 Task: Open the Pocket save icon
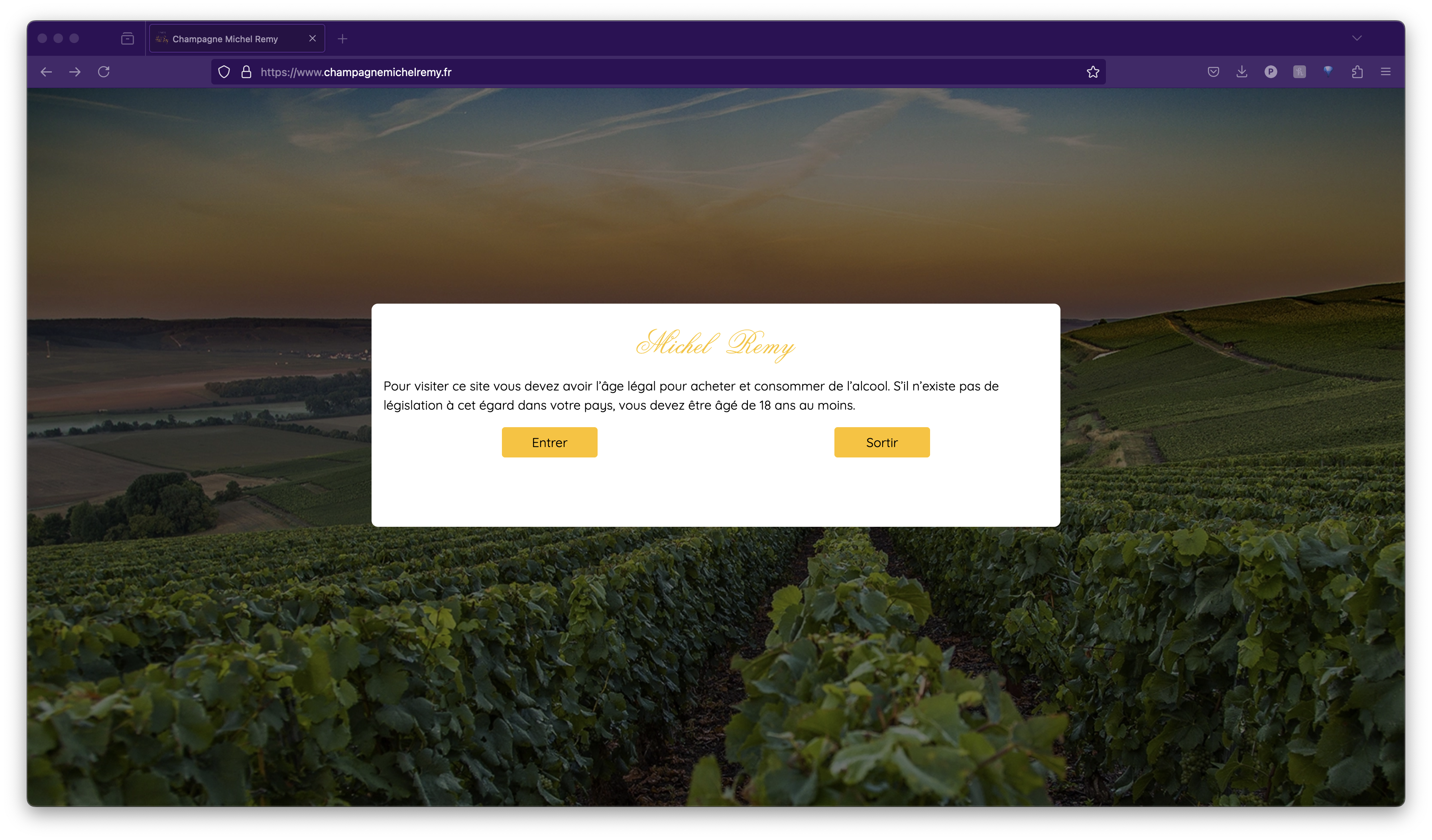(x=1213, y=72)
